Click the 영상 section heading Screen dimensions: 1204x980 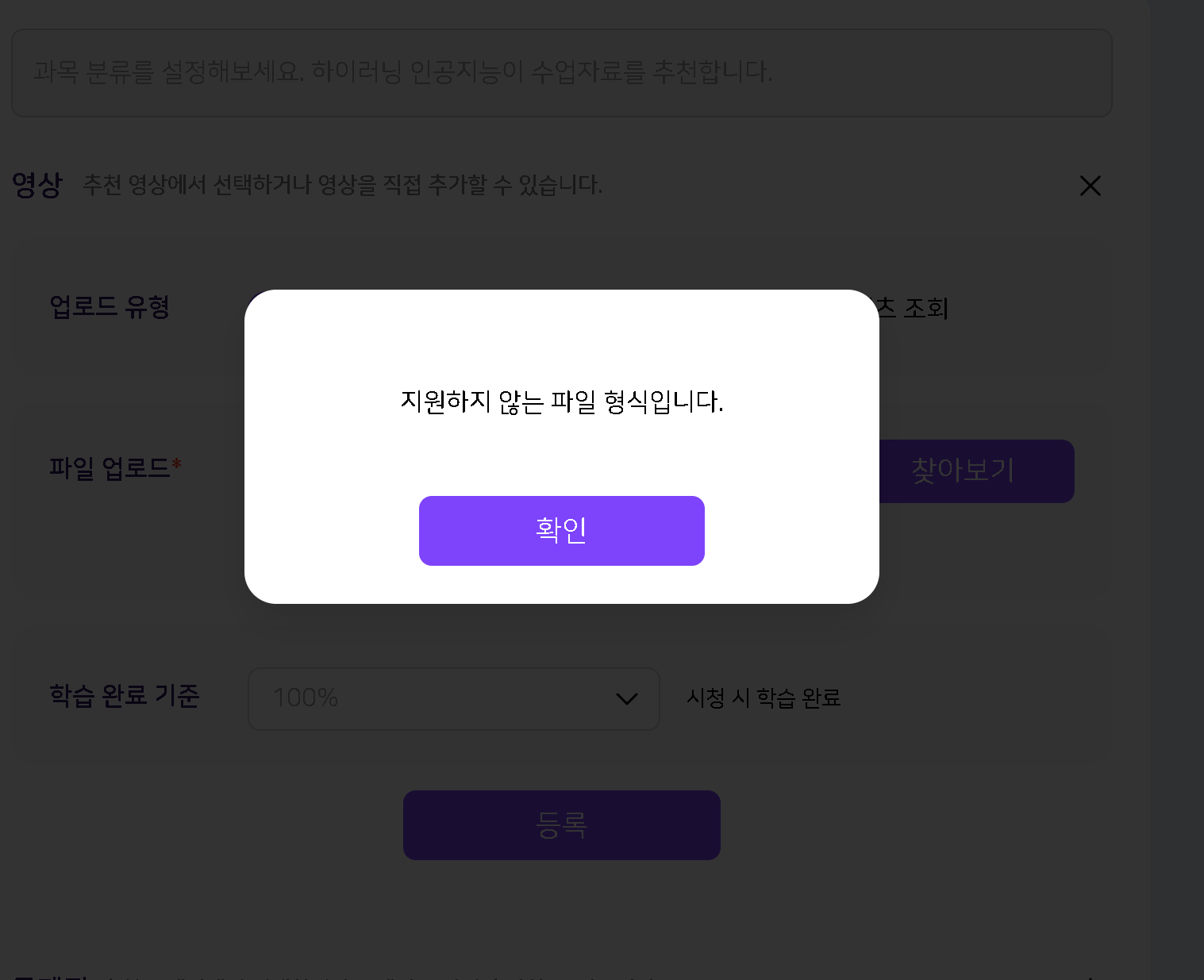(37, 185)
